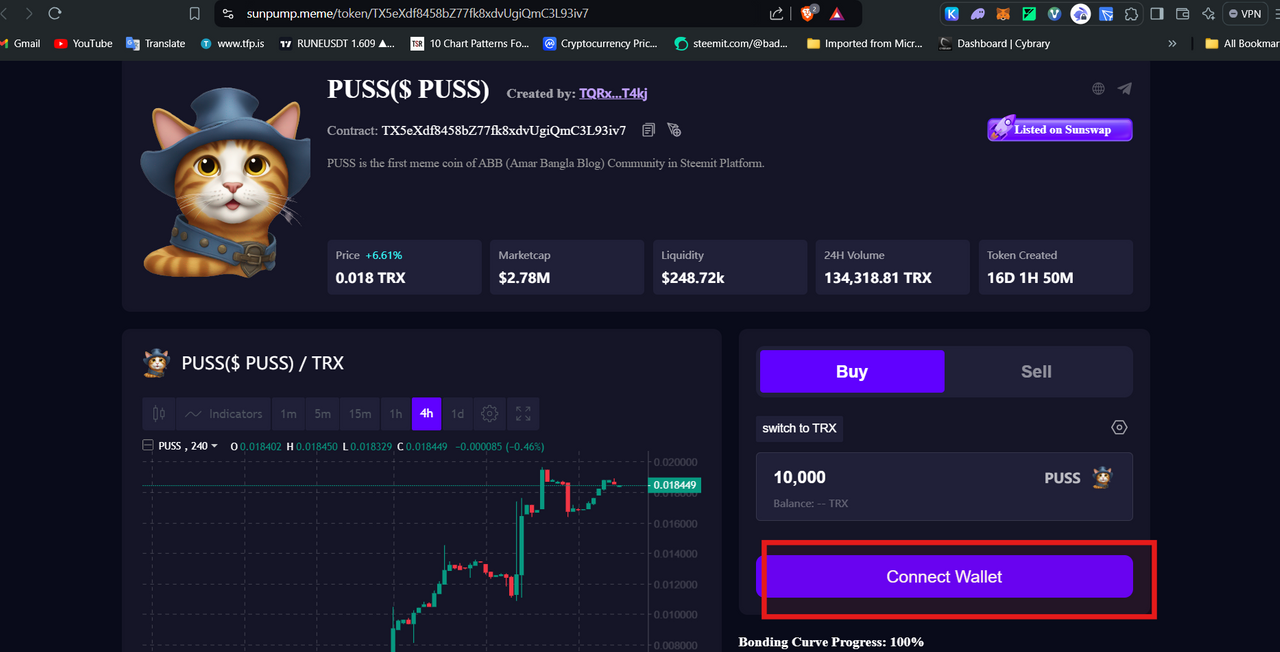The image size is (1280, 652).
Task: Set chart interval to 15m
Action: coord(360,414)
